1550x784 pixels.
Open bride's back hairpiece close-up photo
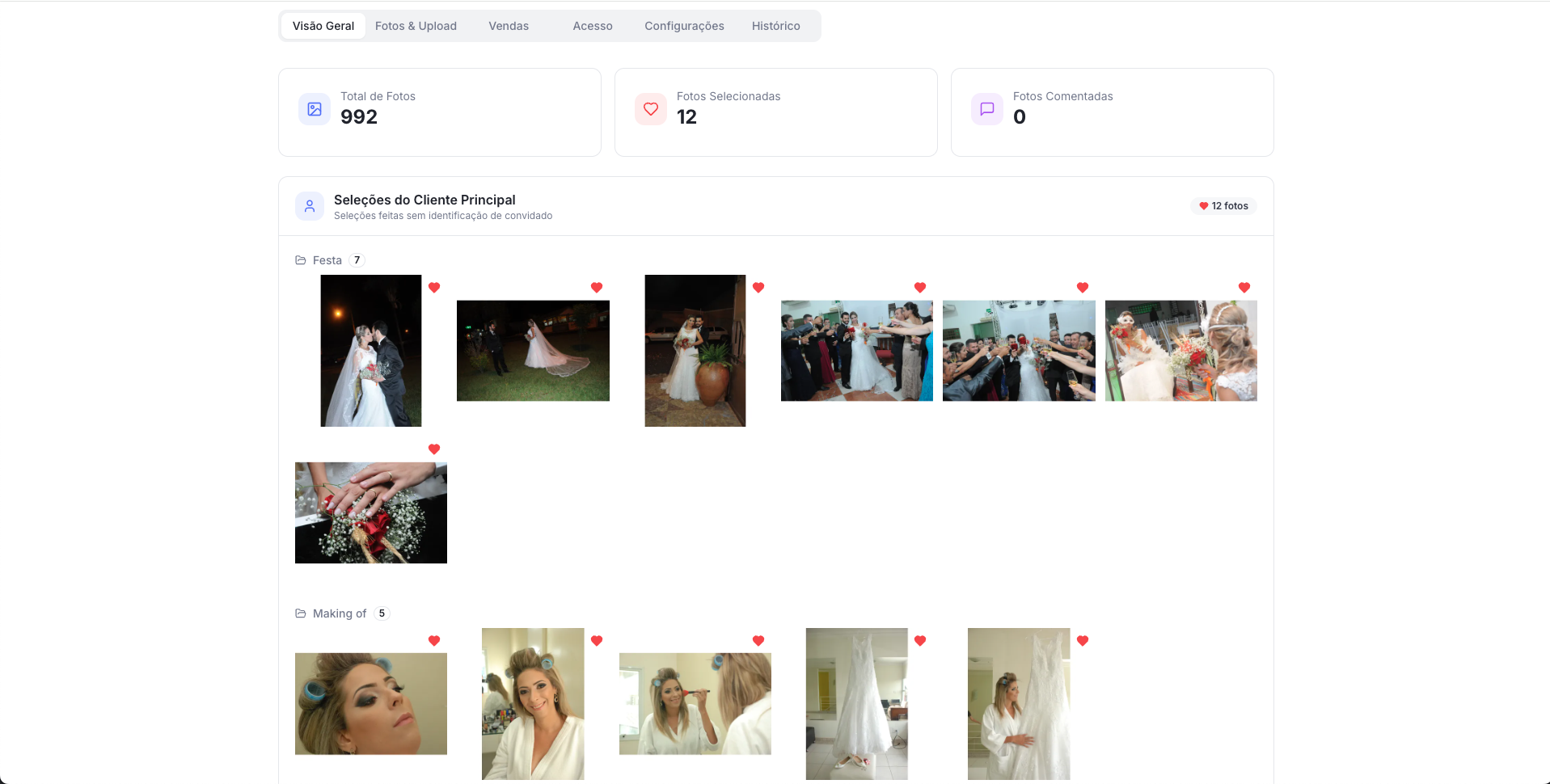[1181, 351]
